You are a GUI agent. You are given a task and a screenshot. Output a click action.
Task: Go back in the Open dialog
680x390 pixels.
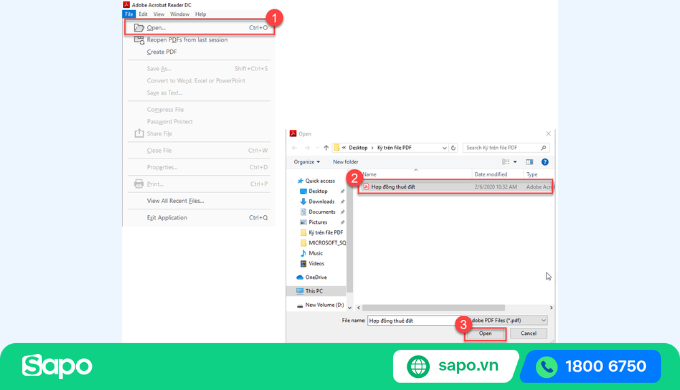(x=294, y=148)
